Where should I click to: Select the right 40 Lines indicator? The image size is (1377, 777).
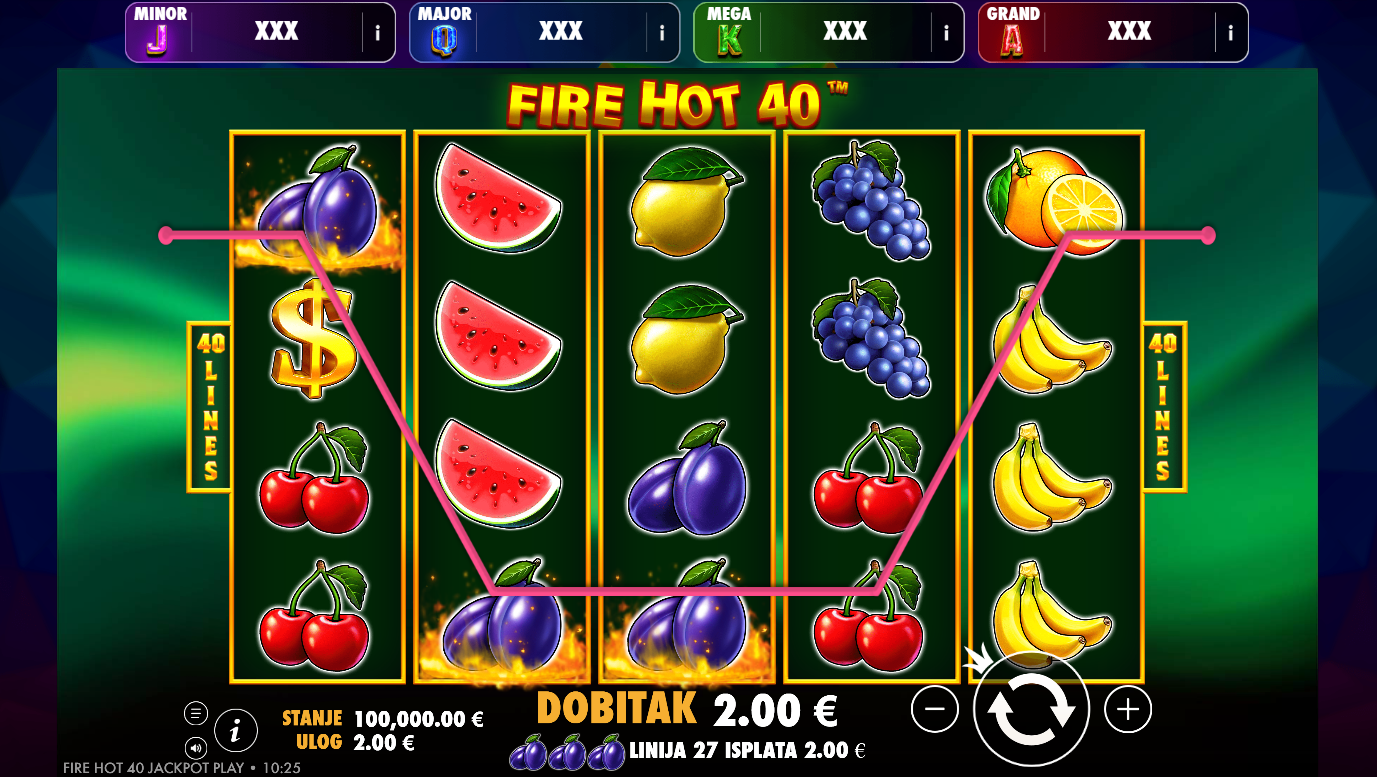[1163, 406]
